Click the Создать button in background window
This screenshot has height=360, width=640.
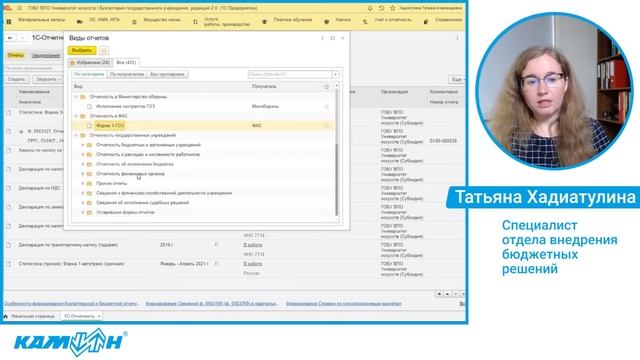(16, 79)
